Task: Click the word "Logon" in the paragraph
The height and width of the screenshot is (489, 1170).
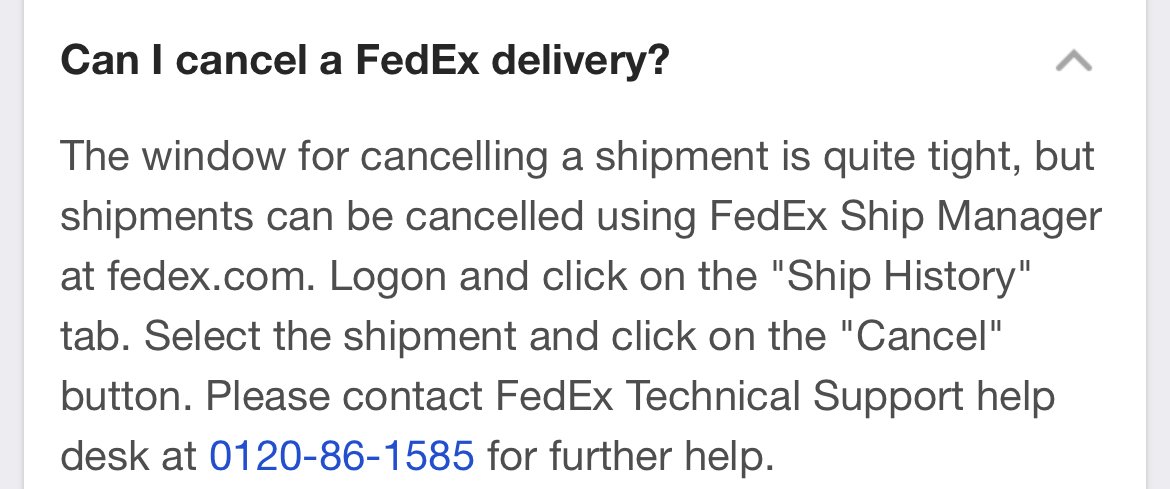Action: pos(388,278)
